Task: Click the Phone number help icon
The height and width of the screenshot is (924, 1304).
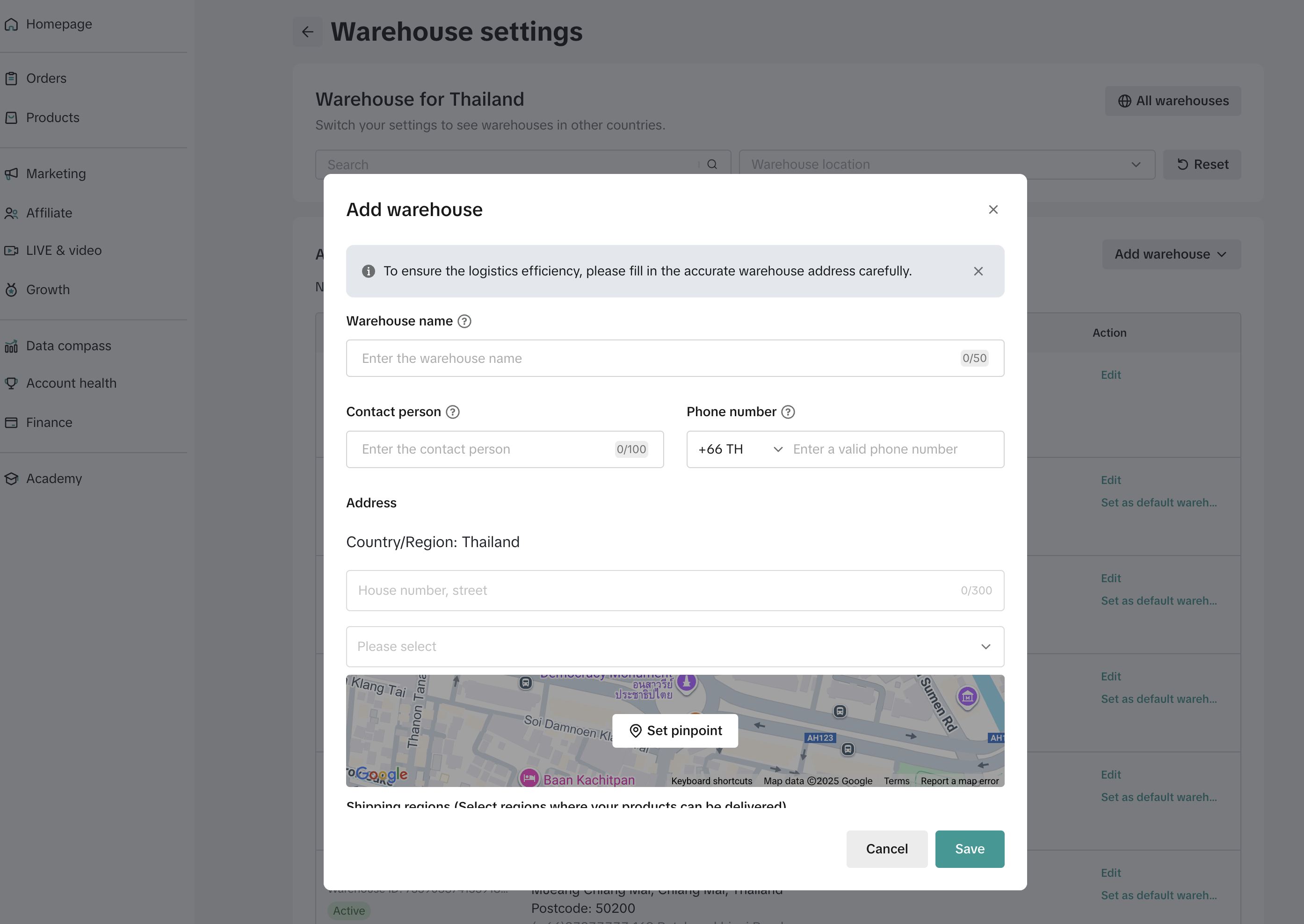Action: click(x=788, y=412)
